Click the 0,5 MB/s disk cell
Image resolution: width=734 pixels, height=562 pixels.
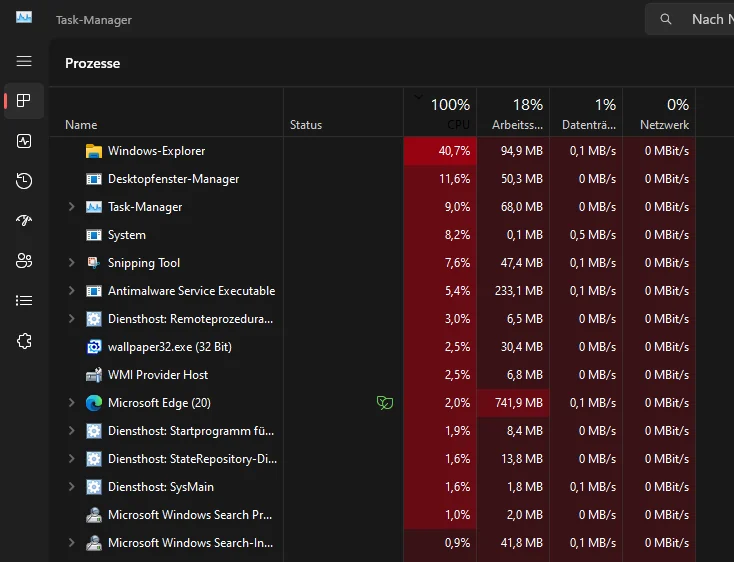point(586,234)
